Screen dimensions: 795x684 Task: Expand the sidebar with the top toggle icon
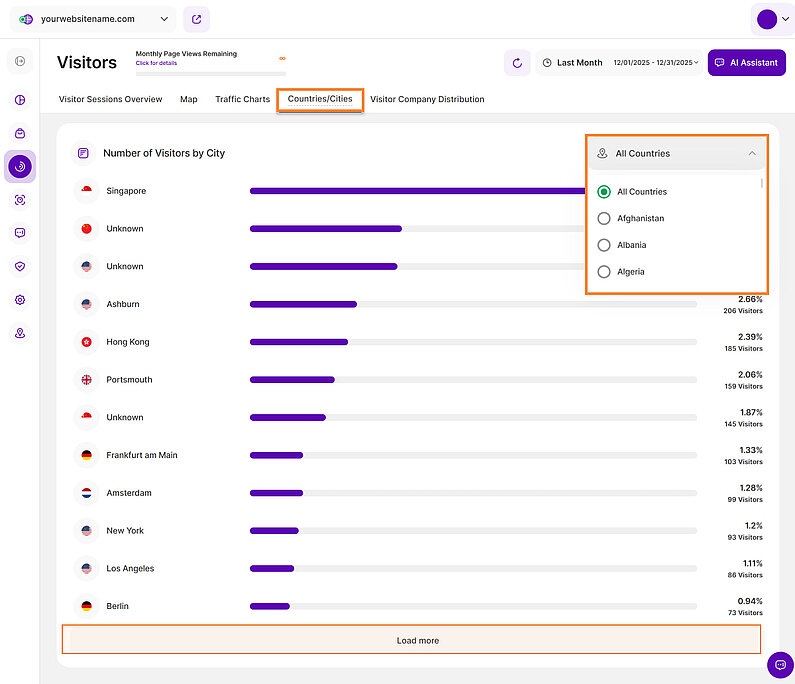(x=20, y=62)
